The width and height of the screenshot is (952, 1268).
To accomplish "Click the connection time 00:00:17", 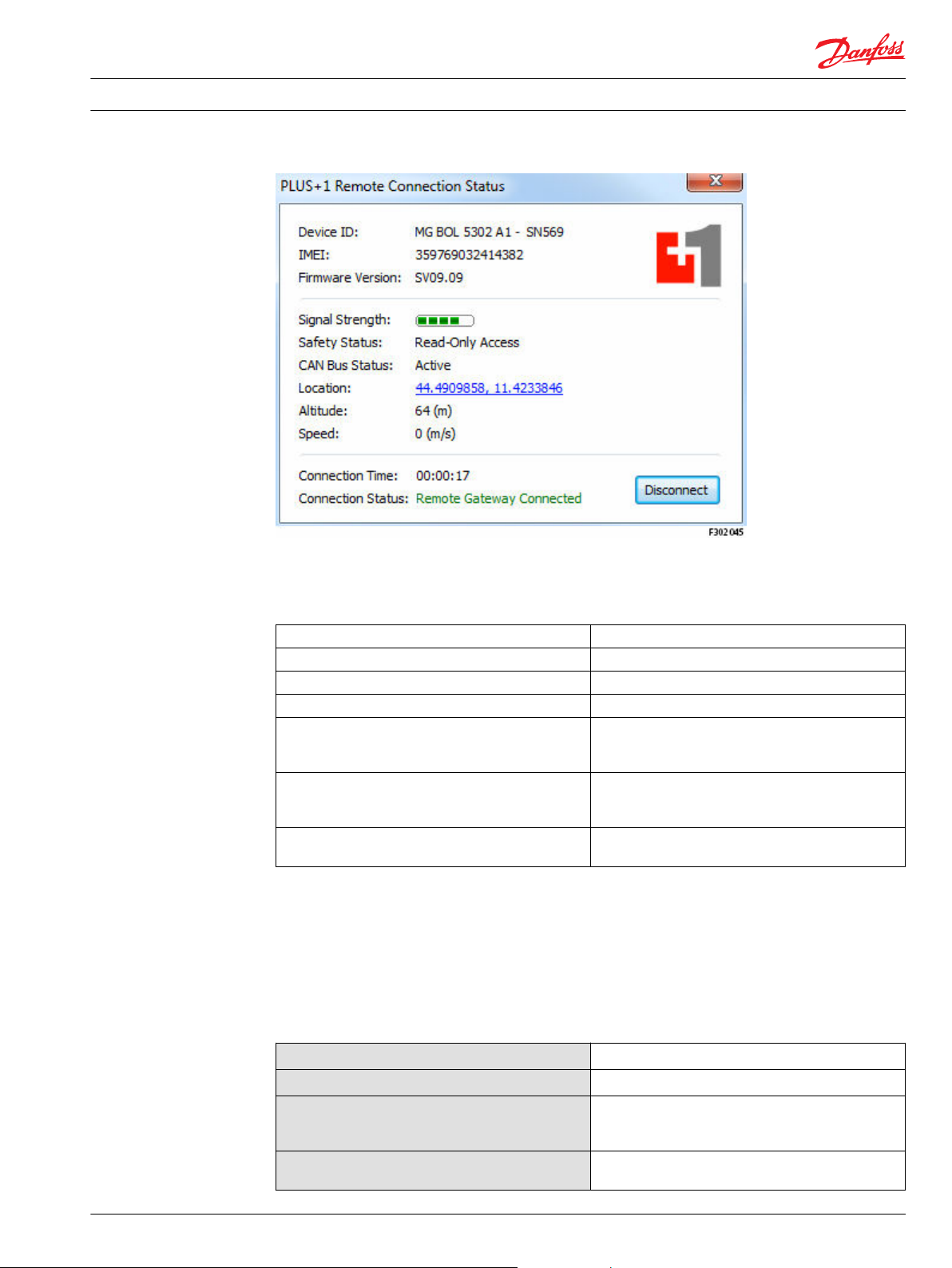I will pos(442,476).
